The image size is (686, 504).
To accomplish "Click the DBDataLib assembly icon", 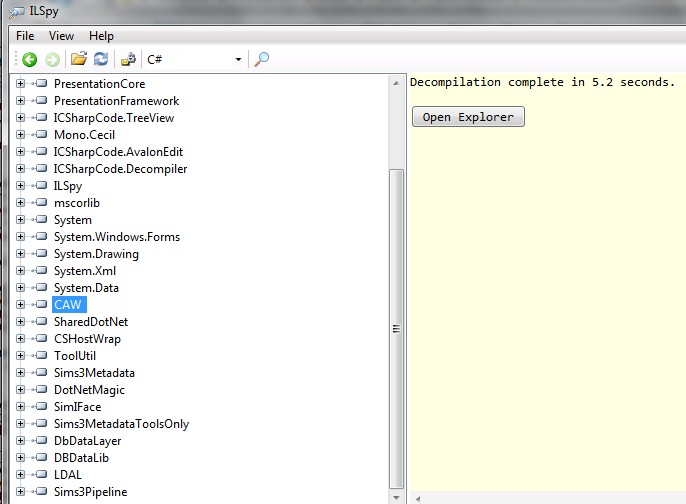I will (41, 457).
